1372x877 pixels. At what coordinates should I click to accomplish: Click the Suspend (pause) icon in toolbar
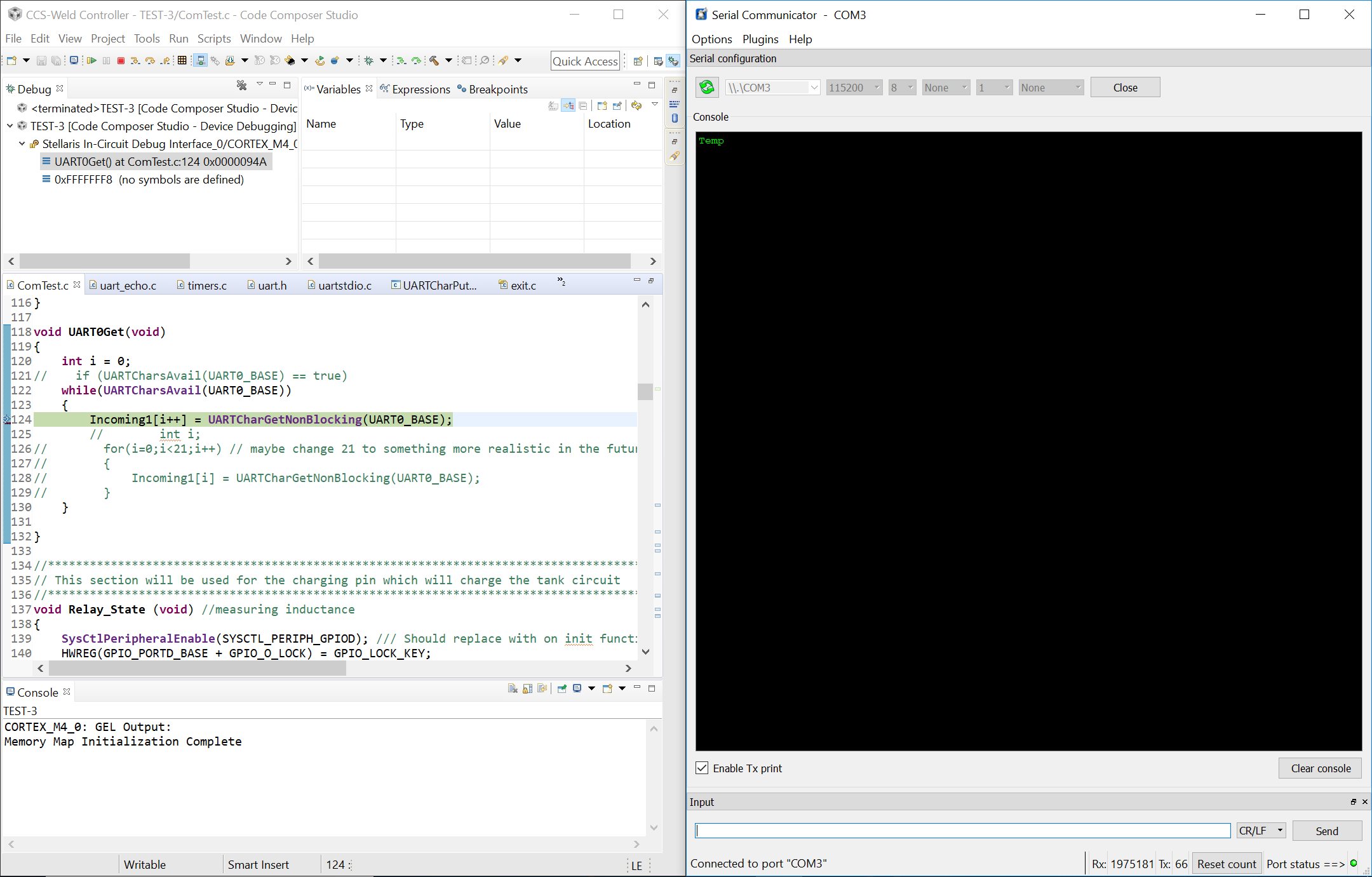tap(106, 61)
